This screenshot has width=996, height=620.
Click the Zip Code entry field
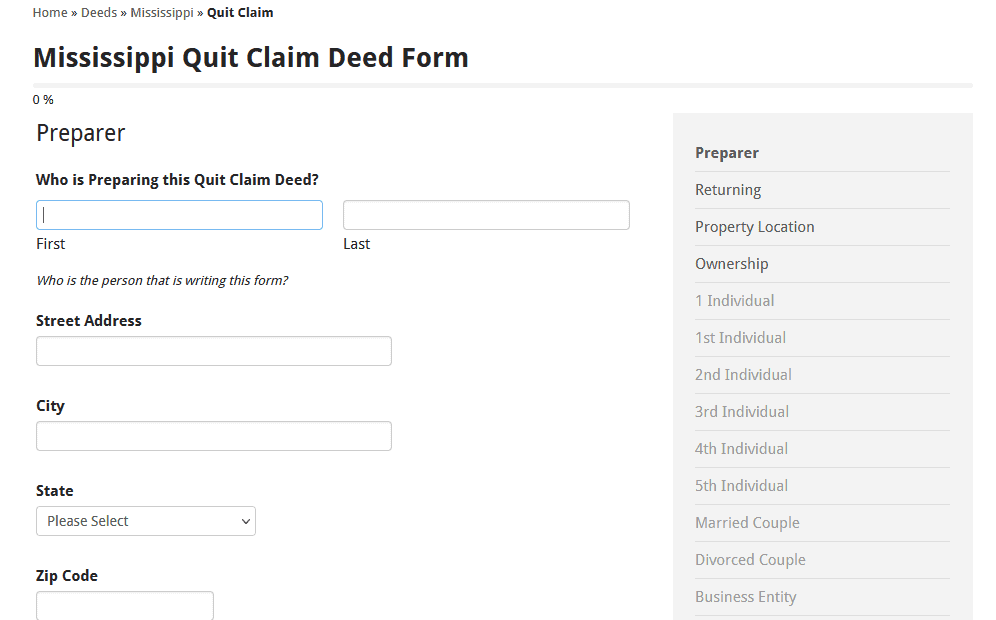click(x=124, y=605)
